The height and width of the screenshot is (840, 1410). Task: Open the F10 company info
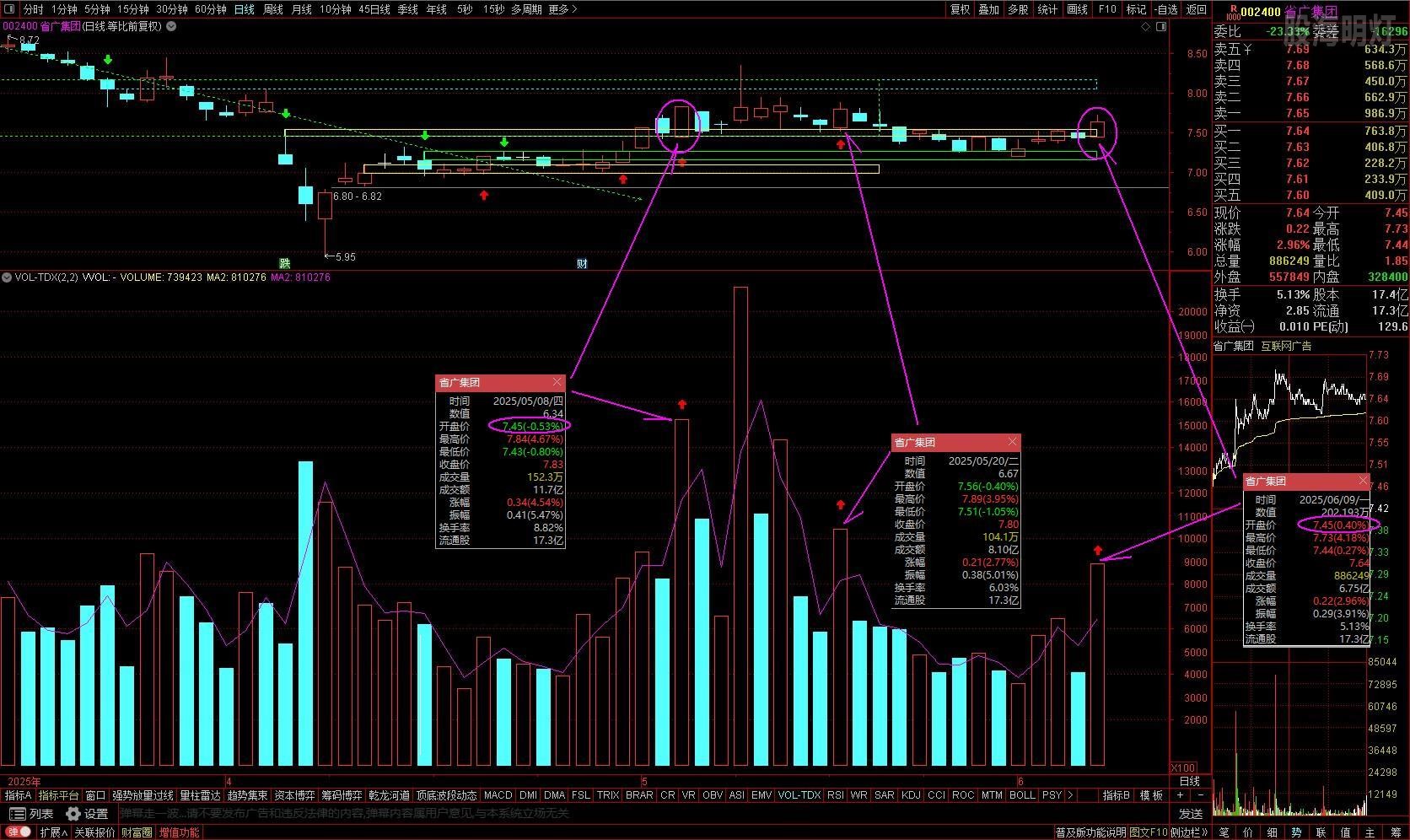[x=1107, y=9]
